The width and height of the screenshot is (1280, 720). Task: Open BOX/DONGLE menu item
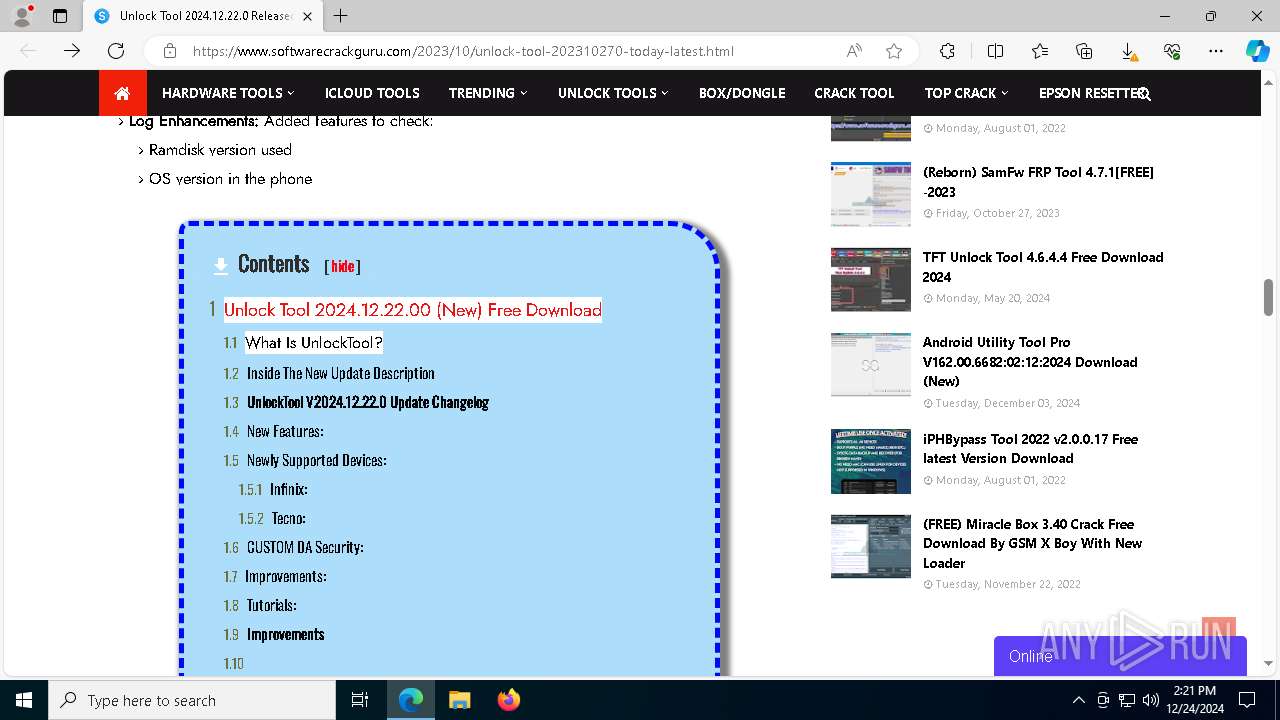(x=742, y=93)
